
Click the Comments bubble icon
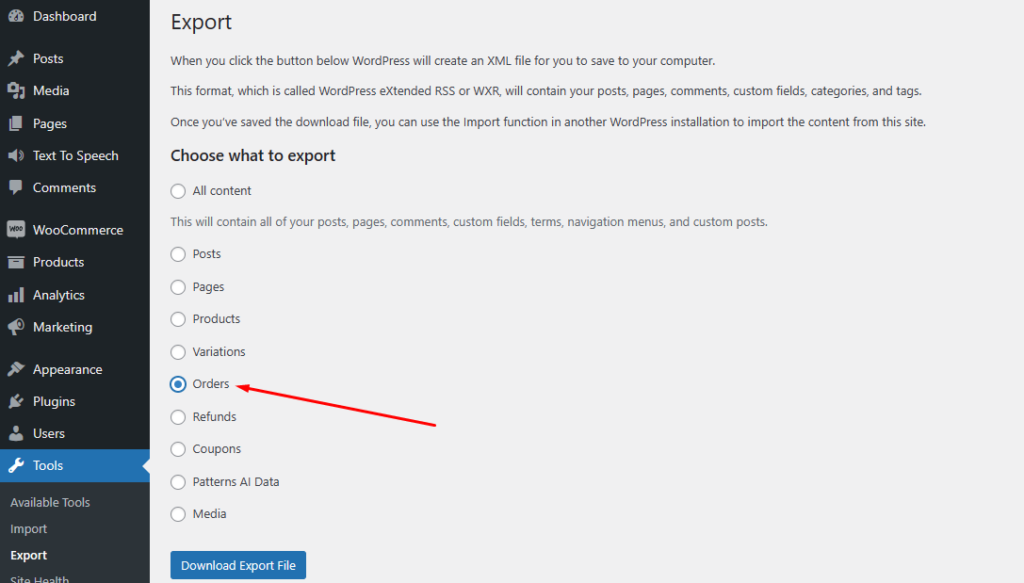(x=16, y=187)
